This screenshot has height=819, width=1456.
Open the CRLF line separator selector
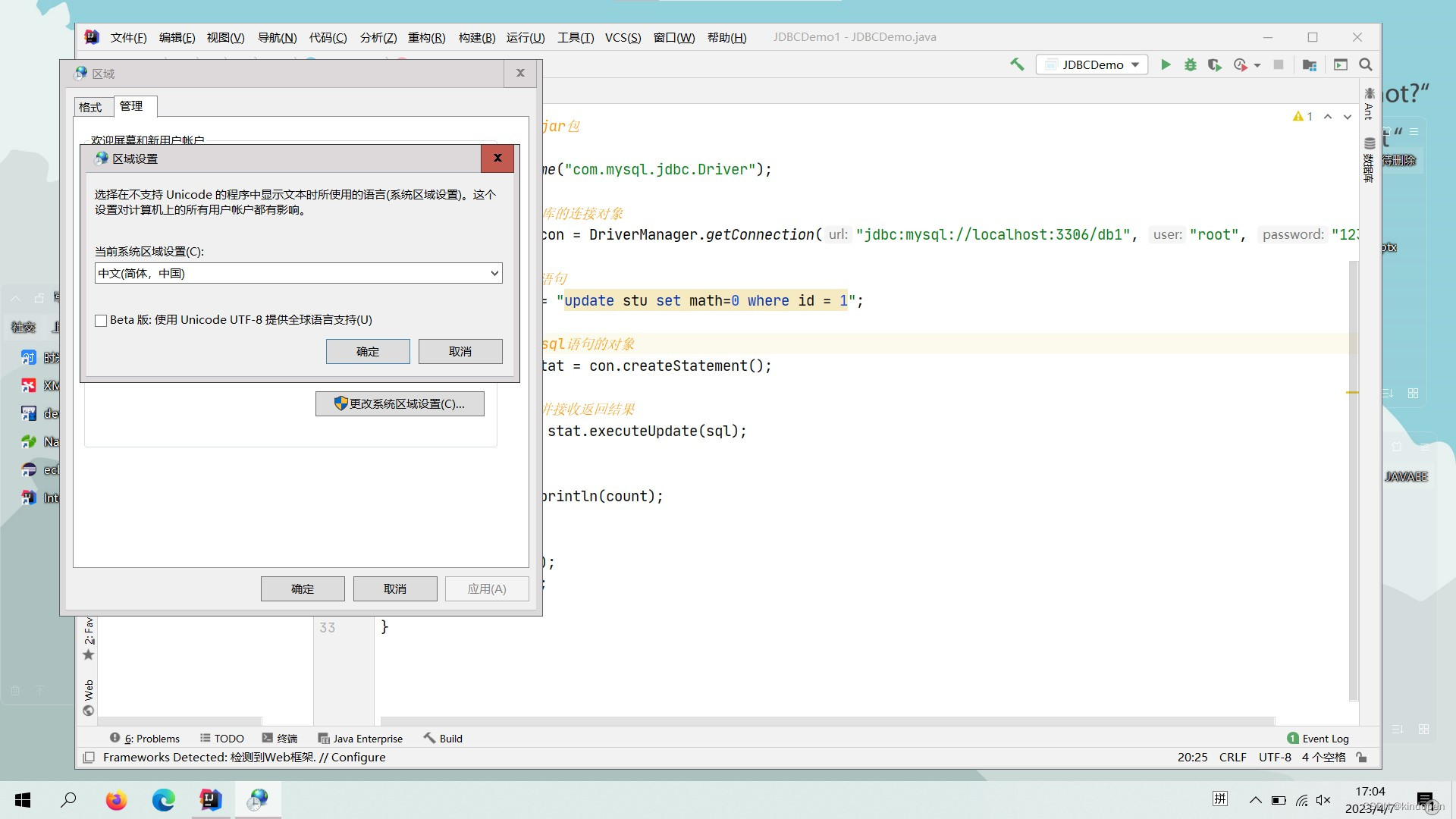point(1233,757)
